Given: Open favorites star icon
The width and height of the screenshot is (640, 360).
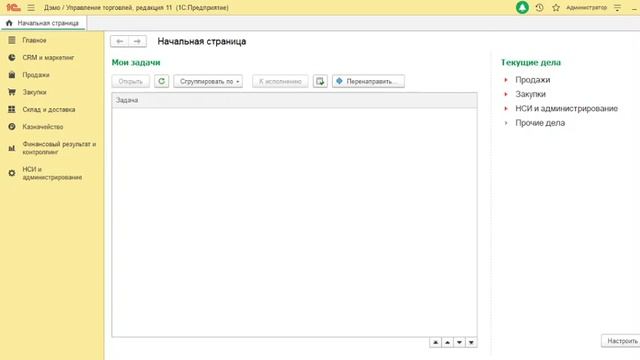Looking at the screenshot, I should pos(556,8).
